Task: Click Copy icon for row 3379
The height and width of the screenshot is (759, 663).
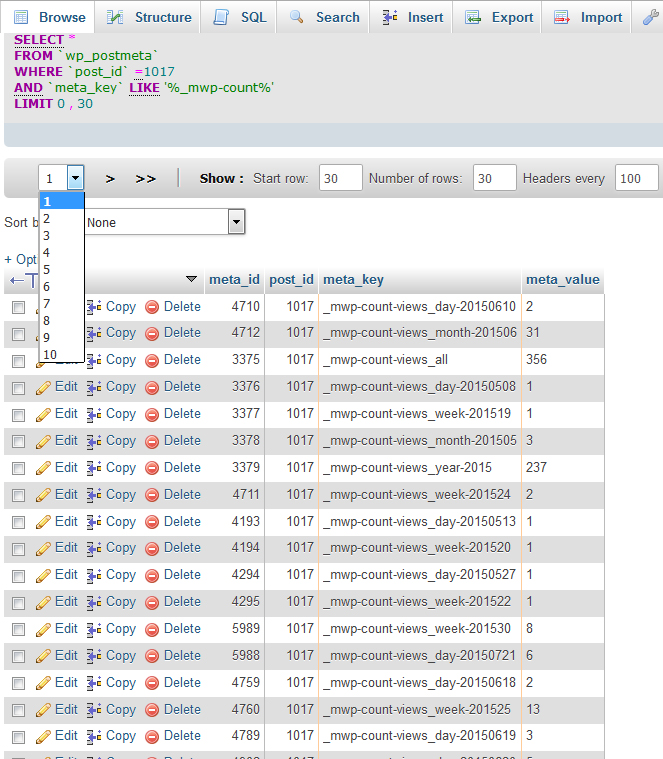Action: 94,468
